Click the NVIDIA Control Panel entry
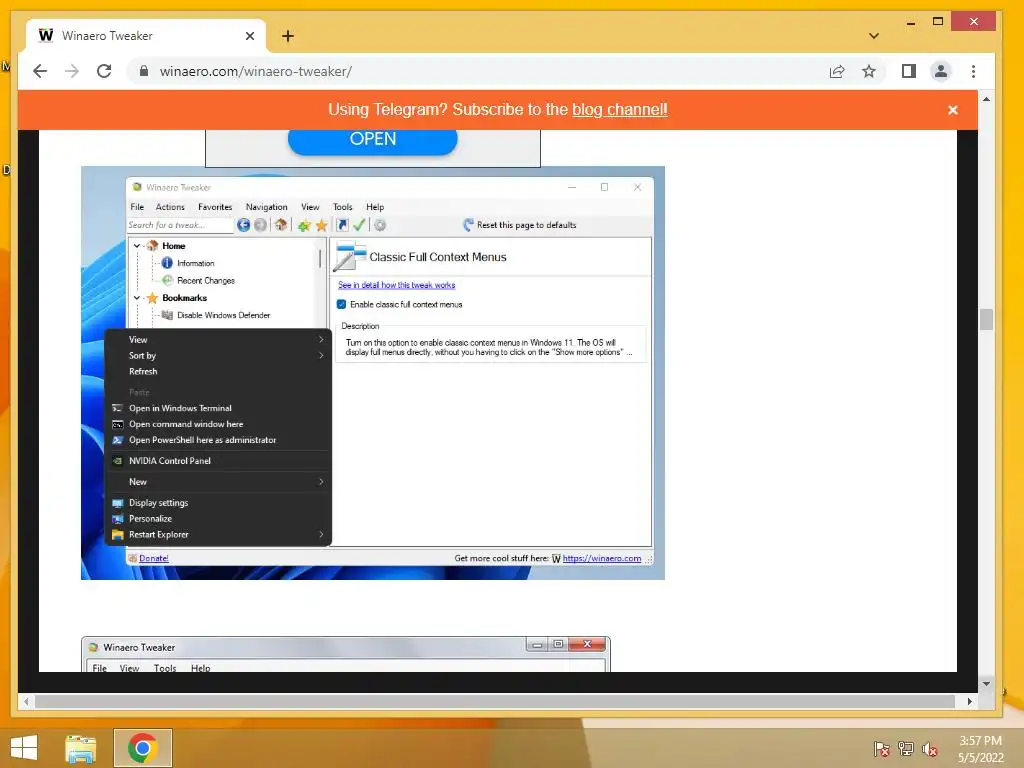The image size is (1024, 768). pyautogui.click(x=218, y=461)
